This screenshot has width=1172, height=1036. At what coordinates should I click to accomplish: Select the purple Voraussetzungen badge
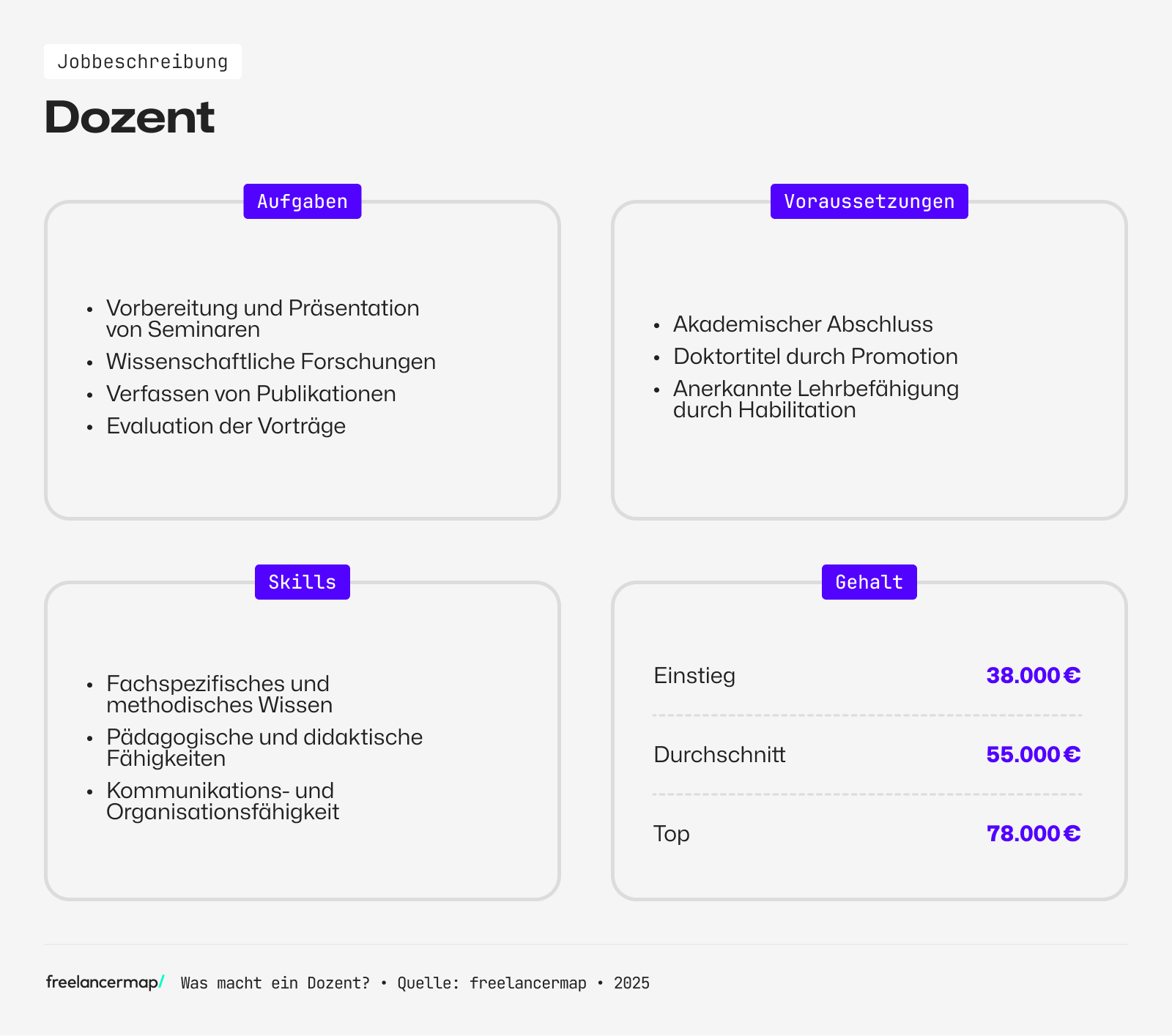coord(869,201)
